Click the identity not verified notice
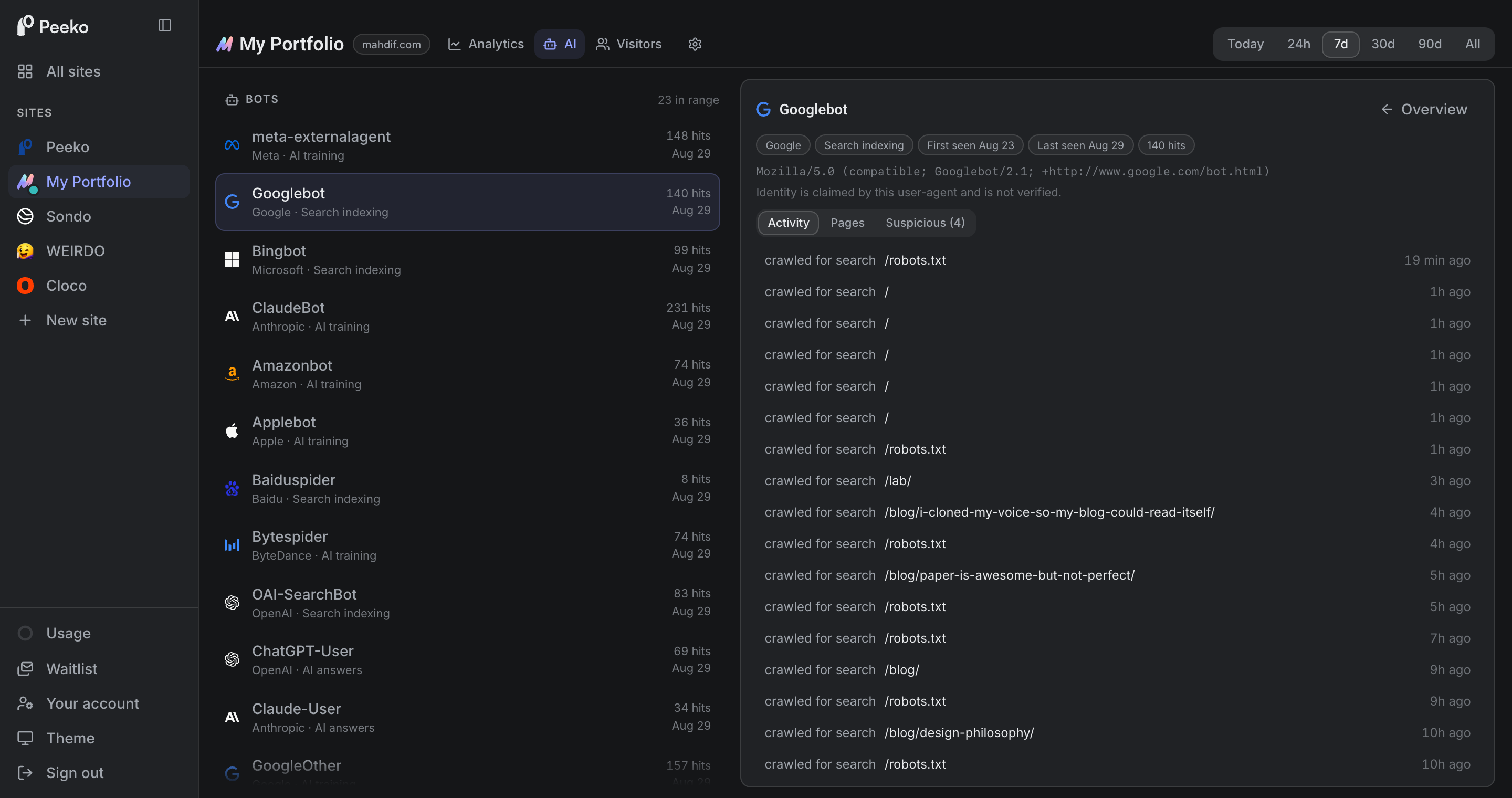 tap(908, 193)
